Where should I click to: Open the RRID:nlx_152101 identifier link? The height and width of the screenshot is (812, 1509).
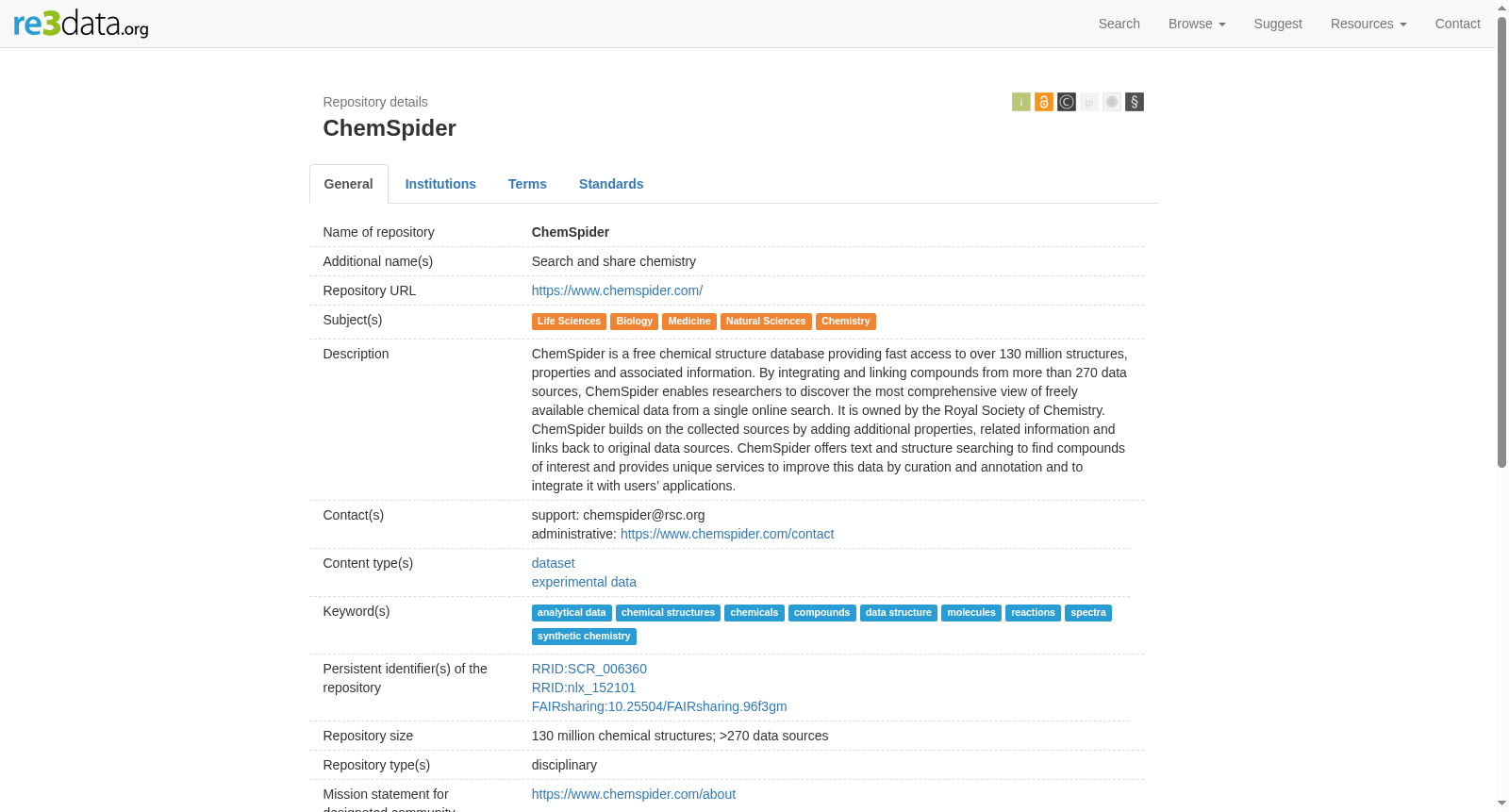pos(584,688)
